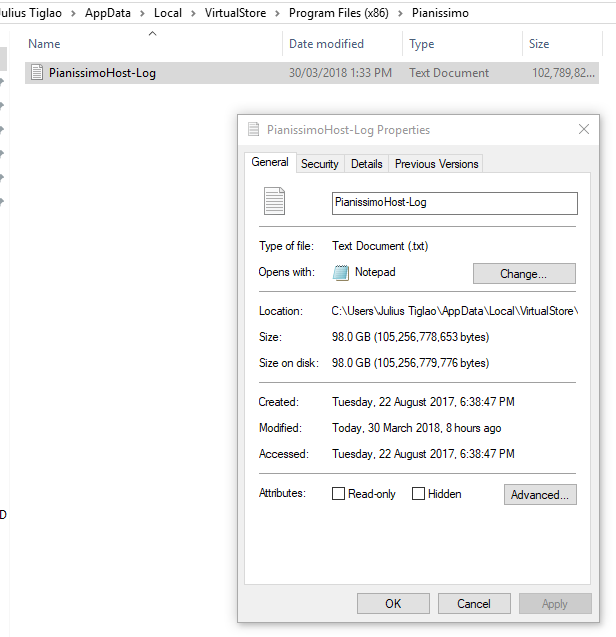Click Text Document (.txt) file type text
The height and width of the screenshot is (637, 616).
click(380, 246)
